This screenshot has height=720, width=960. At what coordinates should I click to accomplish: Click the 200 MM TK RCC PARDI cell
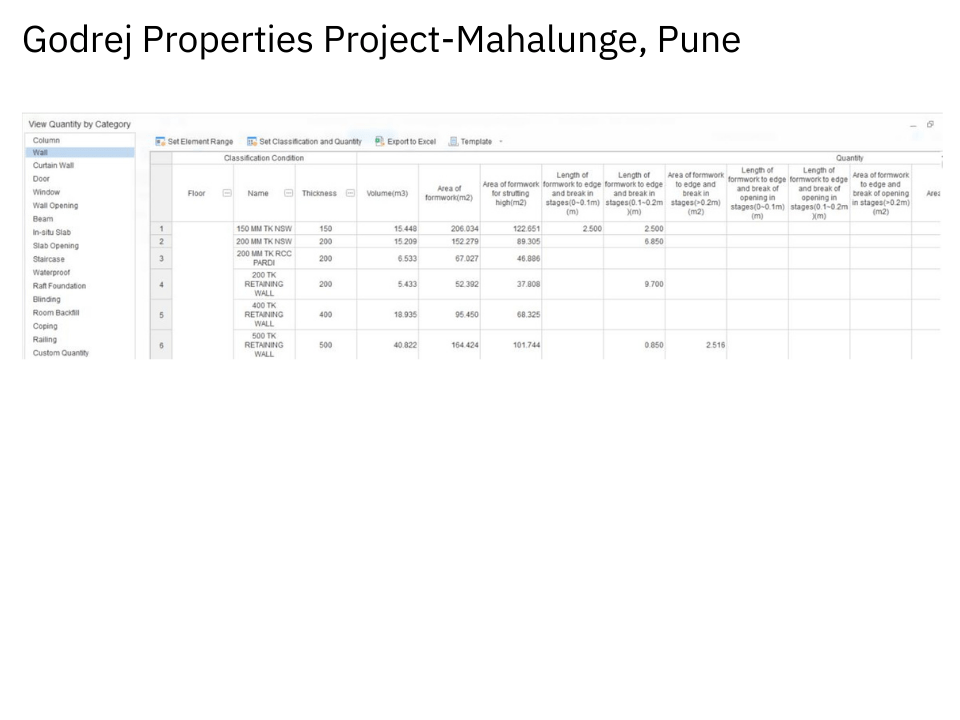coord(264,258)
